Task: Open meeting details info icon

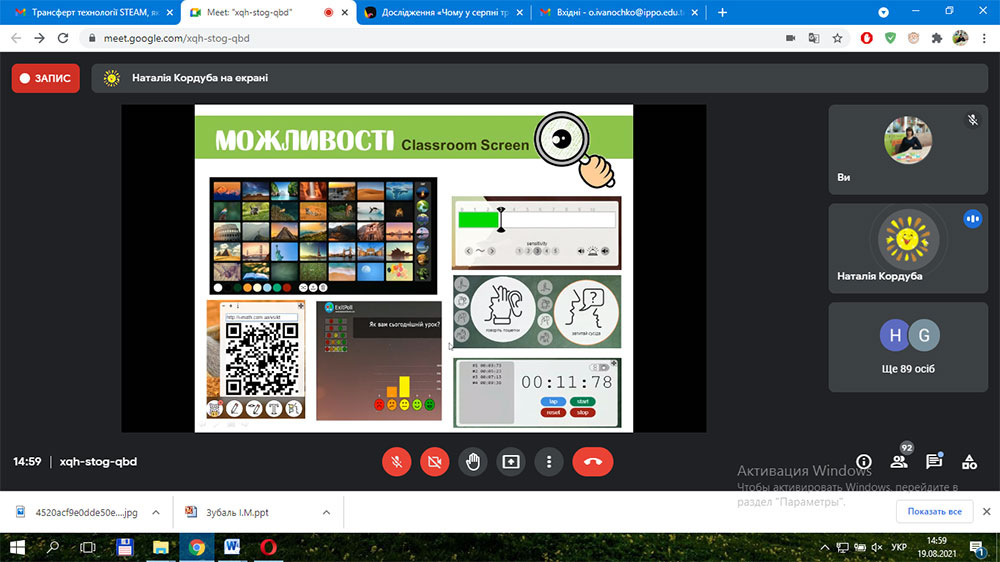Action: tap(864, 462)
